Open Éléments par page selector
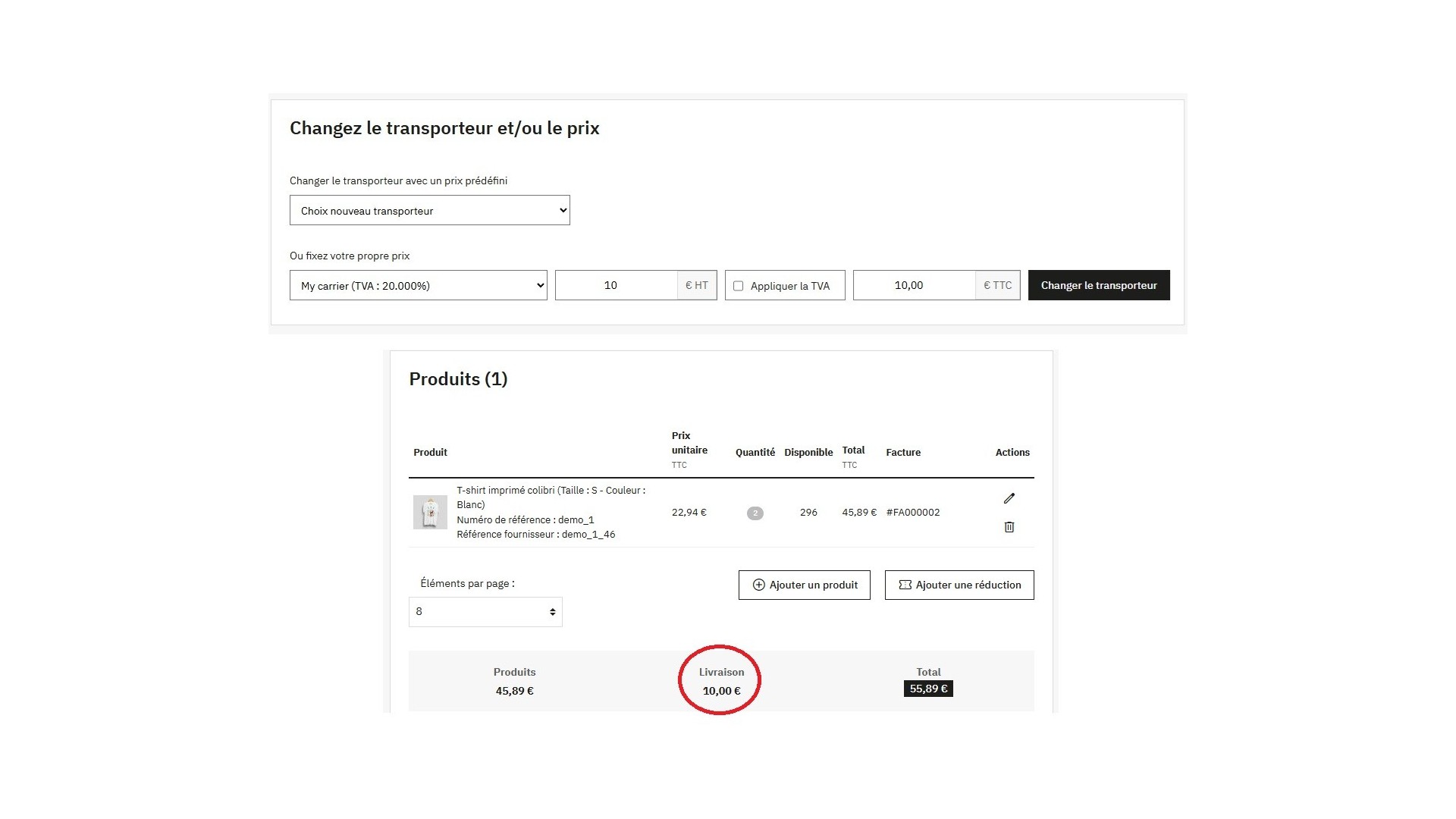 485,612
